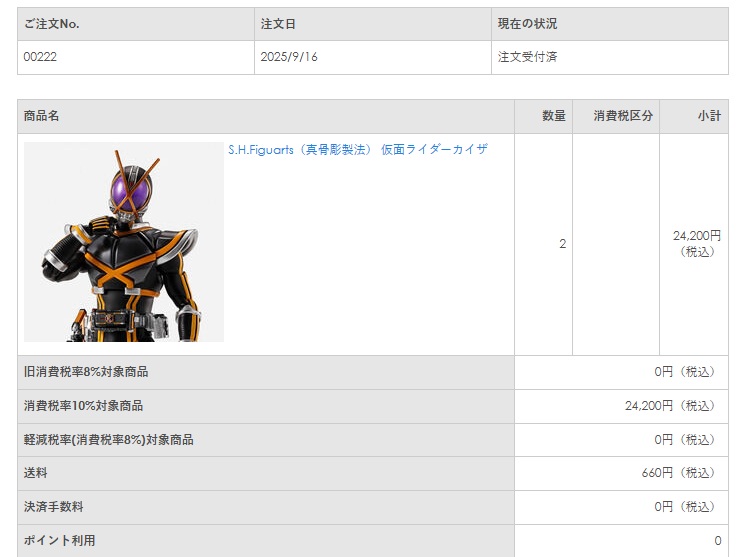This screenshot has height=557, width=736.
Task: Click the Kamen Rider Kaixa figure thumbnail
Action: pos(124,242)
